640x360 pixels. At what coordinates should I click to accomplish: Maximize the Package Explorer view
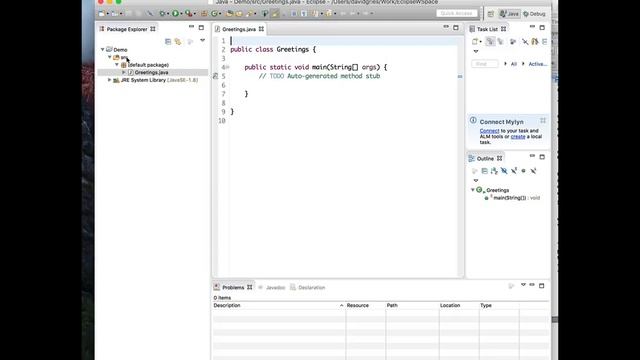point(201,27)
